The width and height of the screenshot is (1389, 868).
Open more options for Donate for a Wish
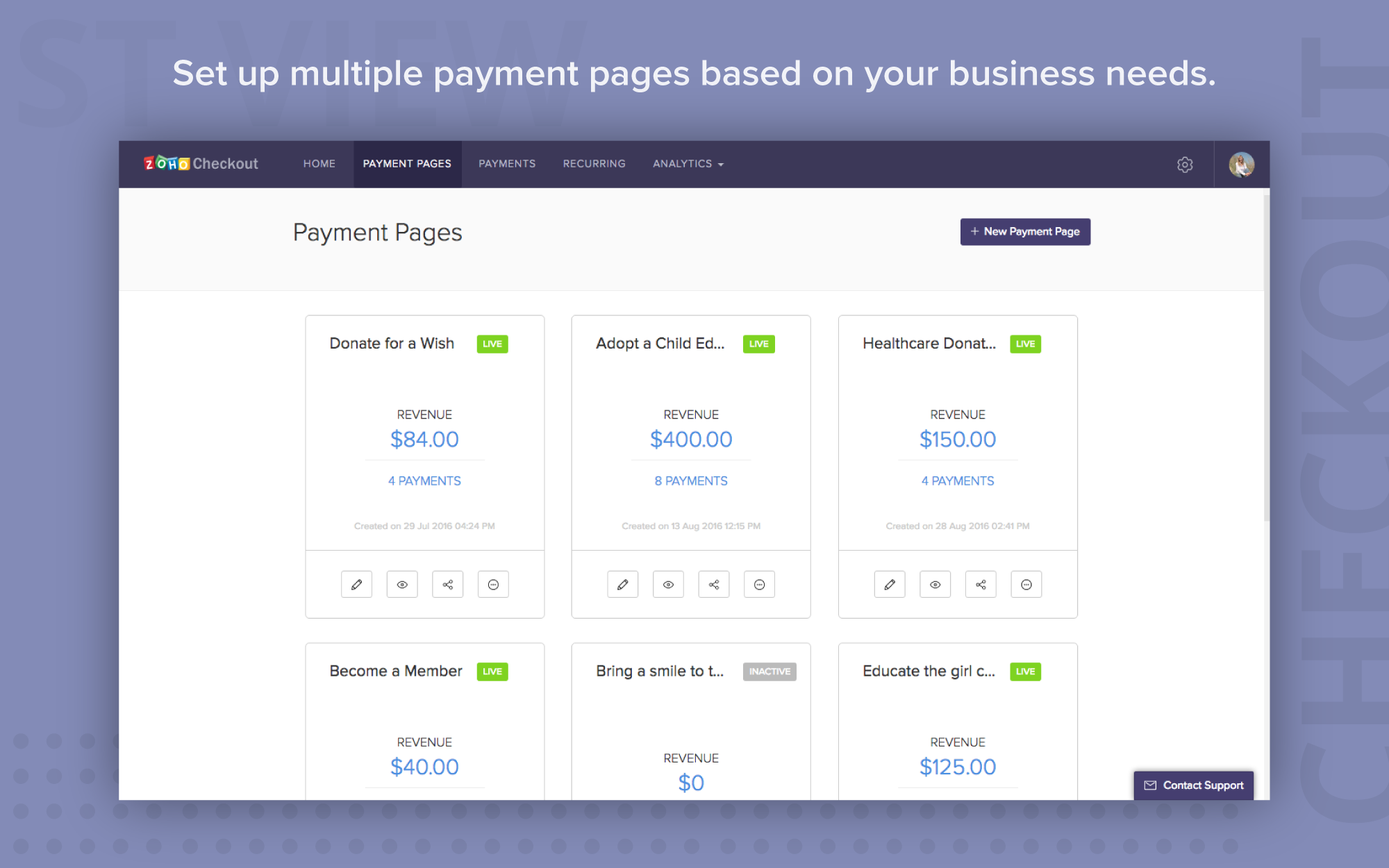[x=493, y=585]
